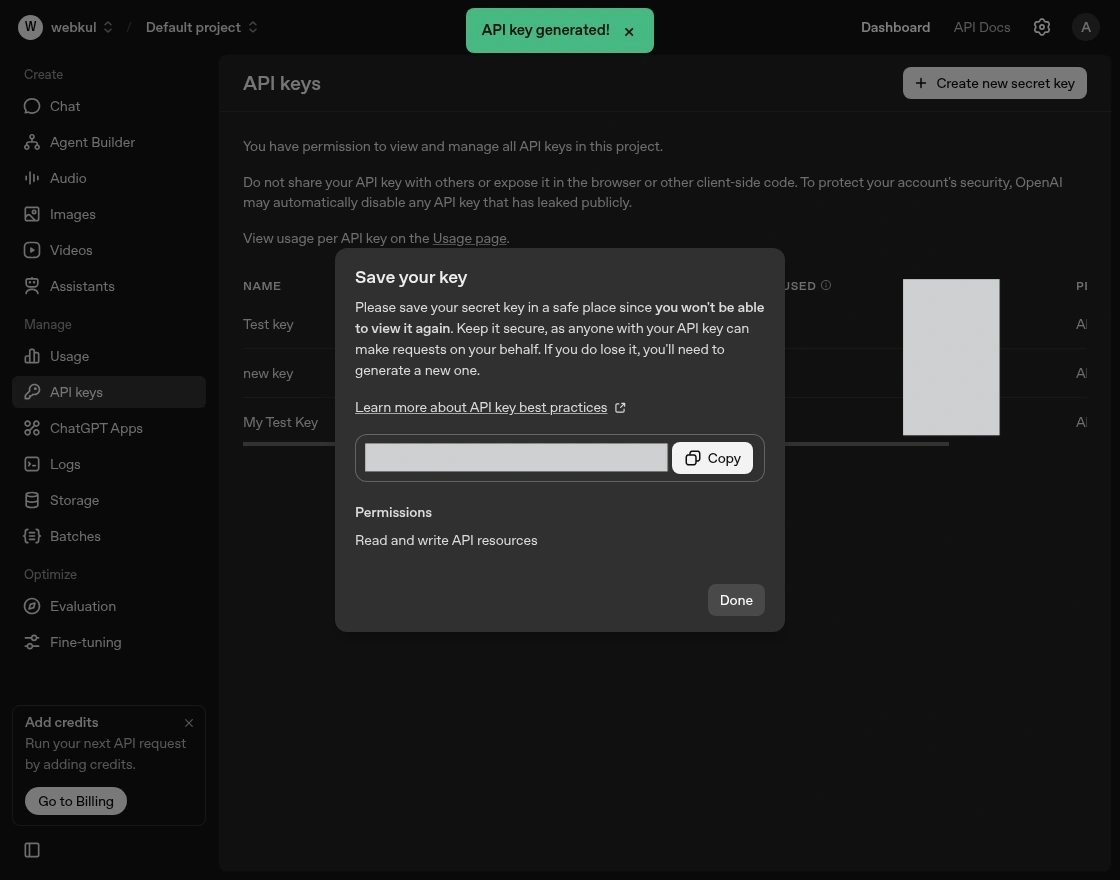The height and width of the screenshot is (880, 1120).
Task: Click the settings gear icon
Action: click(x=1041, y=27)
